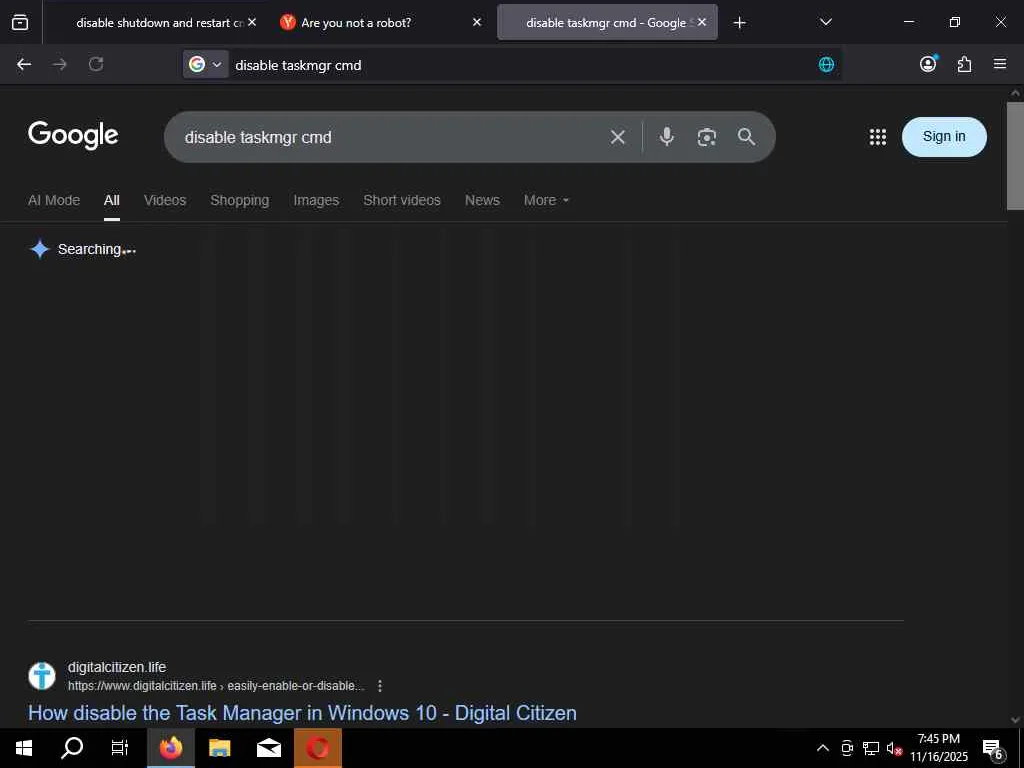Screen dimensions: 1024x768
Task: Open the Windows Start menu
Action: click(x=24, y=748)
